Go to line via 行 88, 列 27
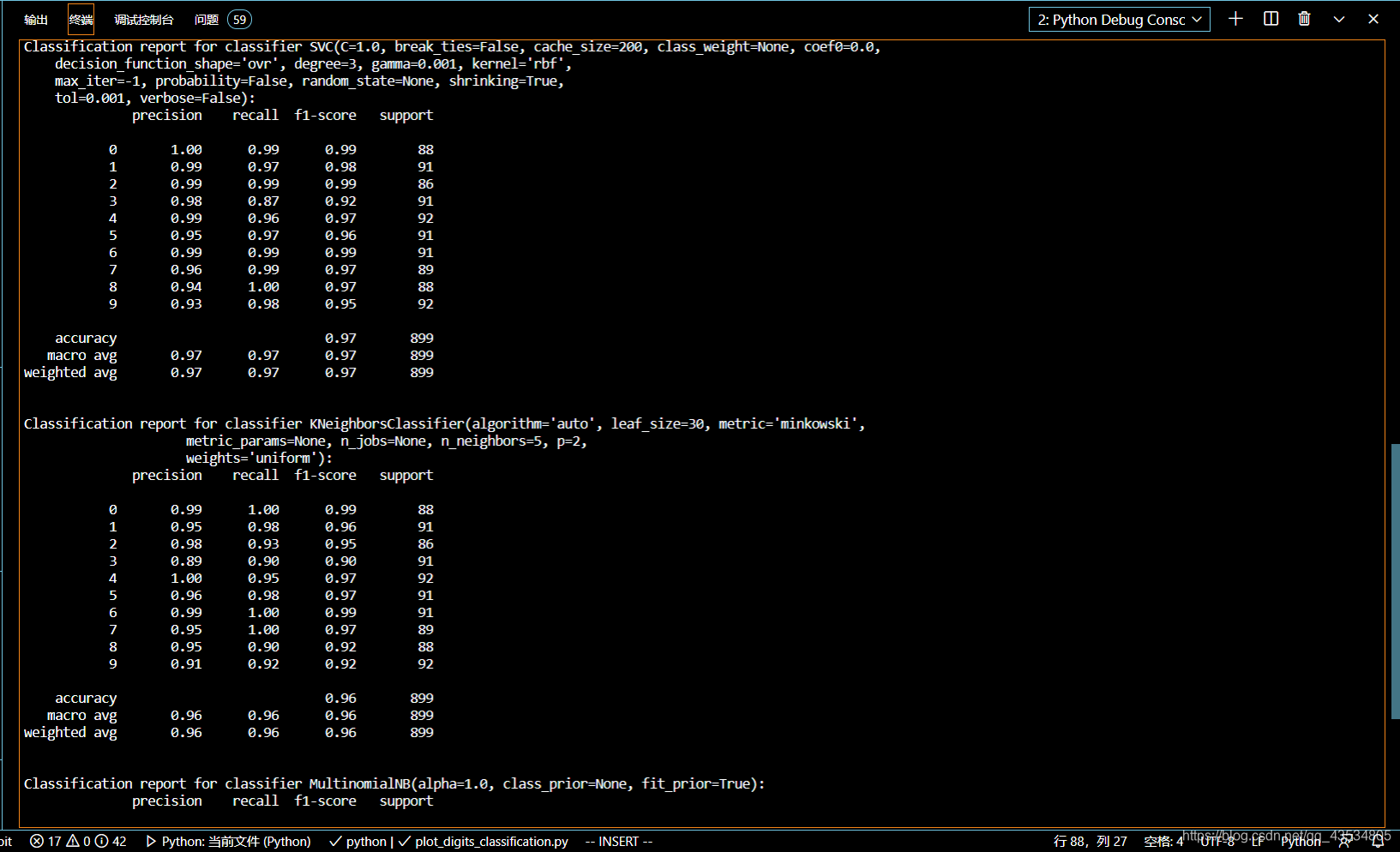Image resolution: width=1400 pixels, height=852 pixels. [x=1090, y=842]
